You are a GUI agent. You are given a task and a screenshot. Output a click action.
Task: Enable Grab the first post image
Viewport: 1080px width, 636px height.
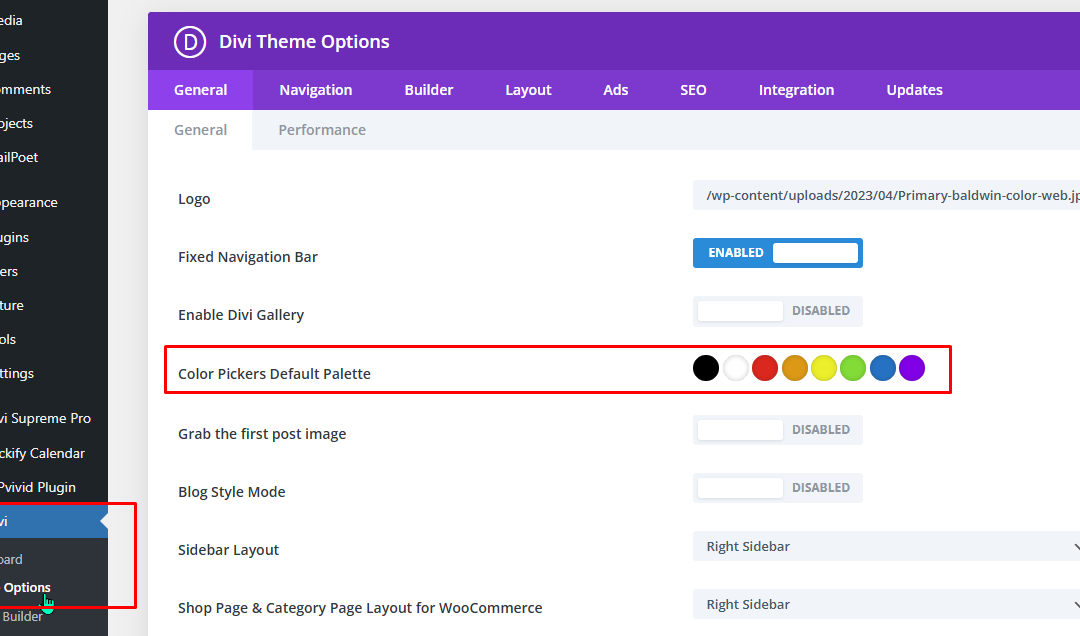click(778, 430)
